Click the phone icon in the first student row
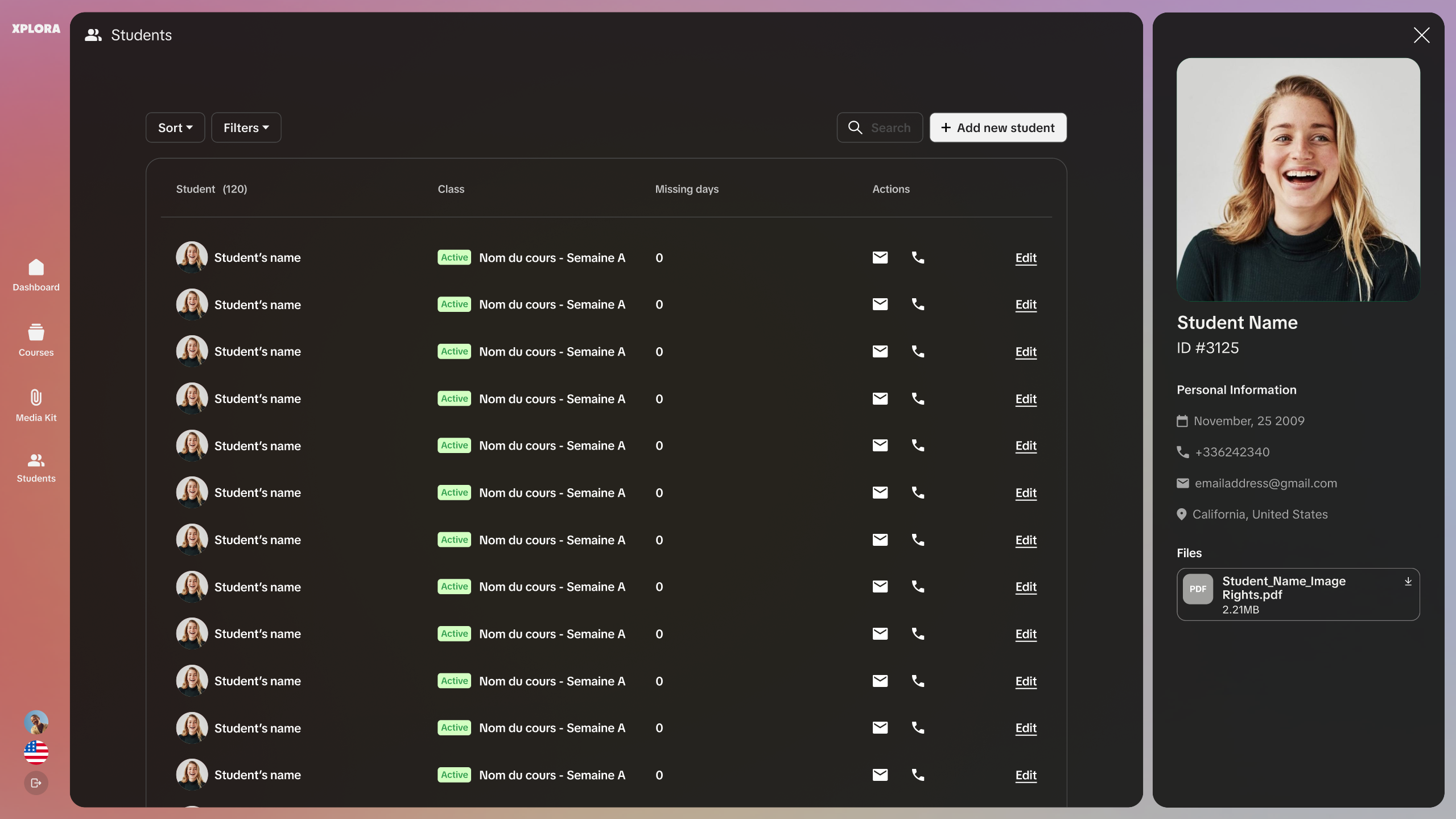Viewport: 1456px width, 819px height. click(918, 257)
